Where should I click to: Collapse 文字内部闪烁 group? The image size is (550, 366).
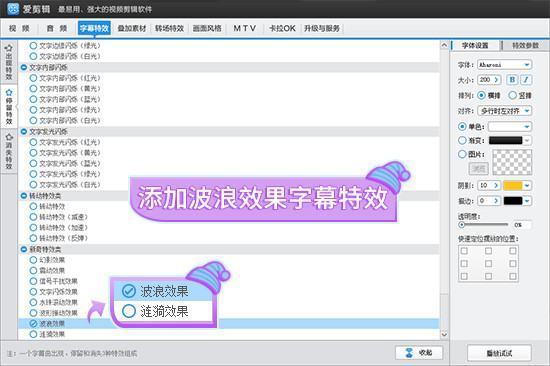(x=24, y=67)
